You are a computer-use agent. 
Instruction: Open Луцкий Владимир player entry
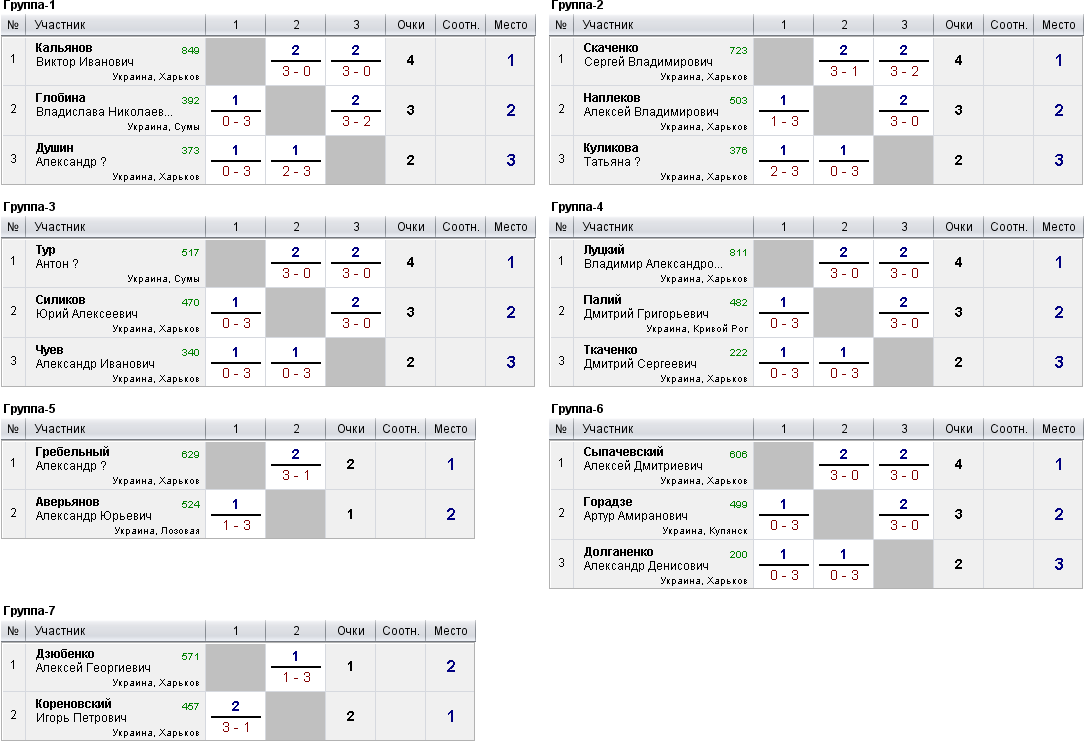(x=653, y=257)
